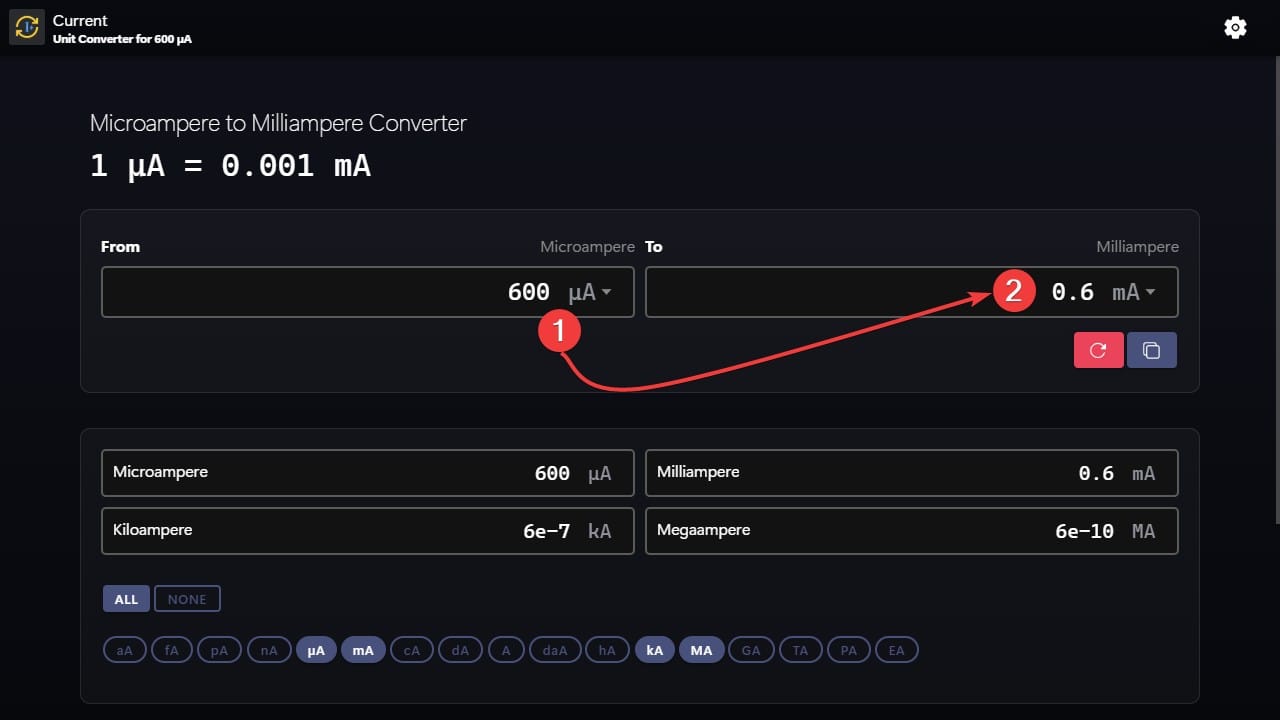
Task: Select the NONE units button
Action: click(187, 598)
